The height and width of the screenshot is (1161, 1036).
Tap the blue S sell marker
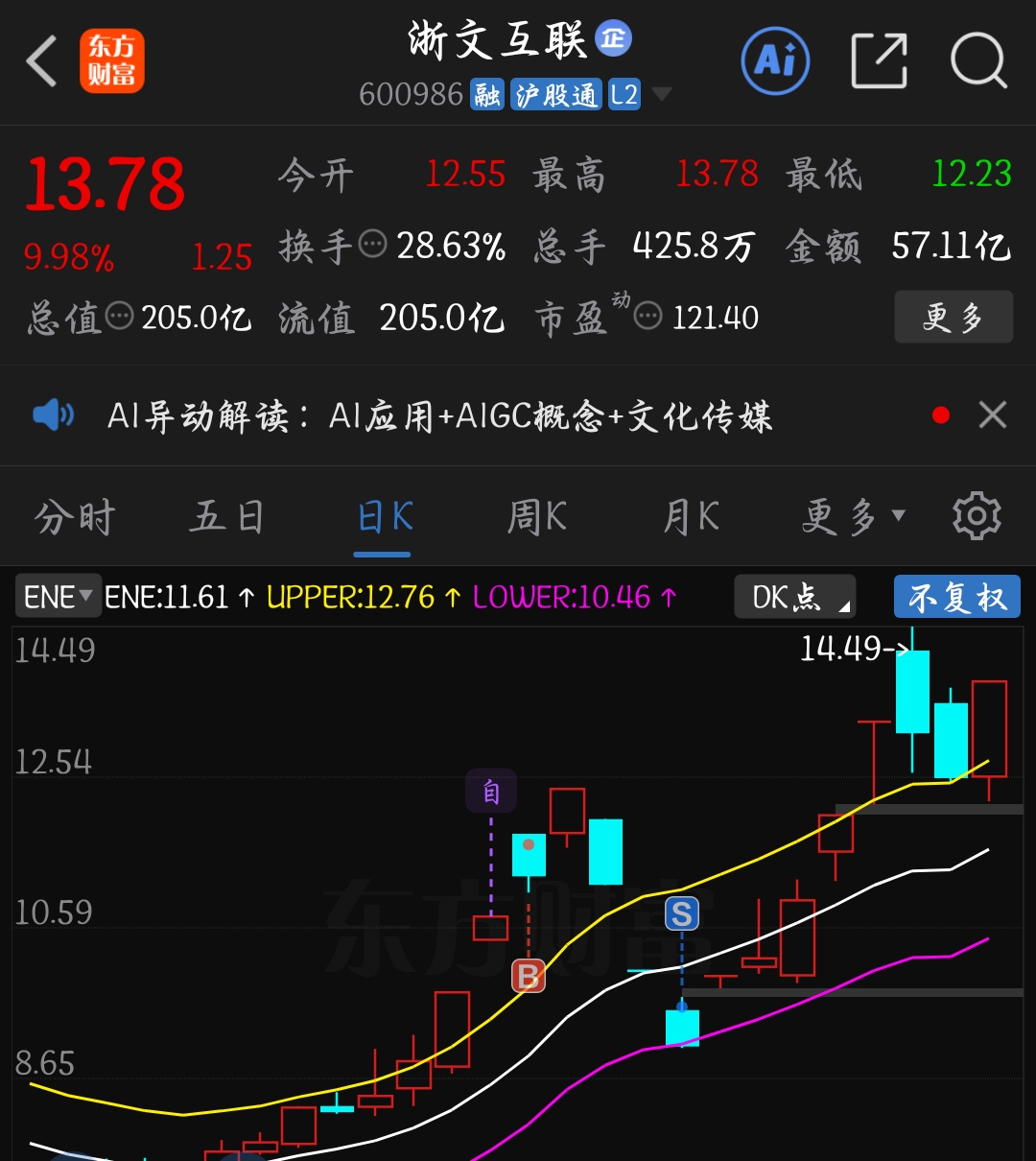click(682, 914)
